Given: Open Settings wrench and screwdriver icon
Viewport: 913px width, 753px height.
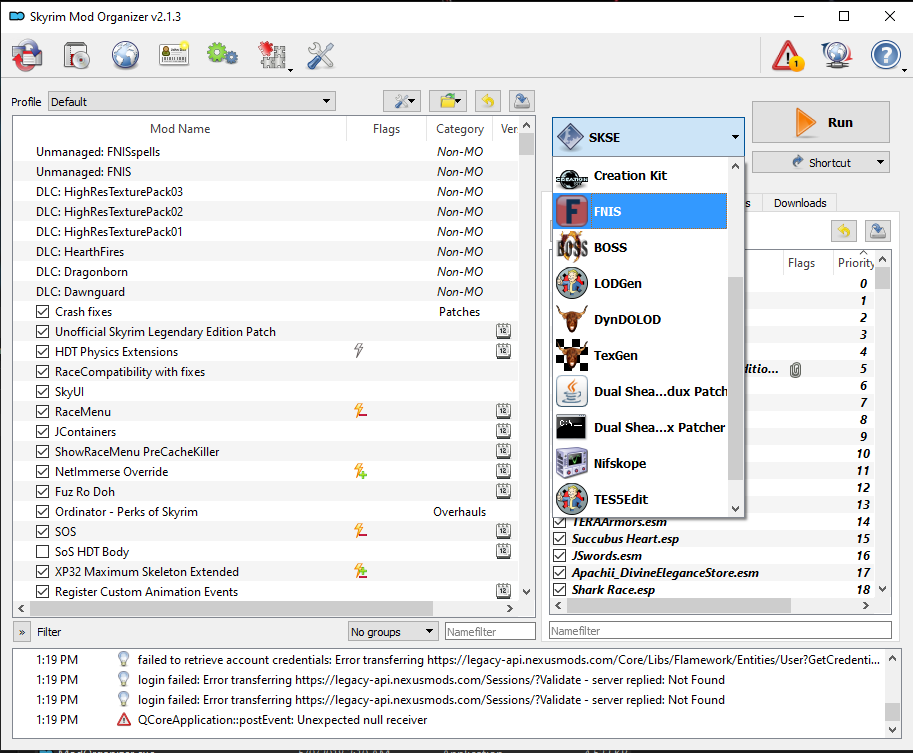Looking at the screenshot, I should [320, 56].
